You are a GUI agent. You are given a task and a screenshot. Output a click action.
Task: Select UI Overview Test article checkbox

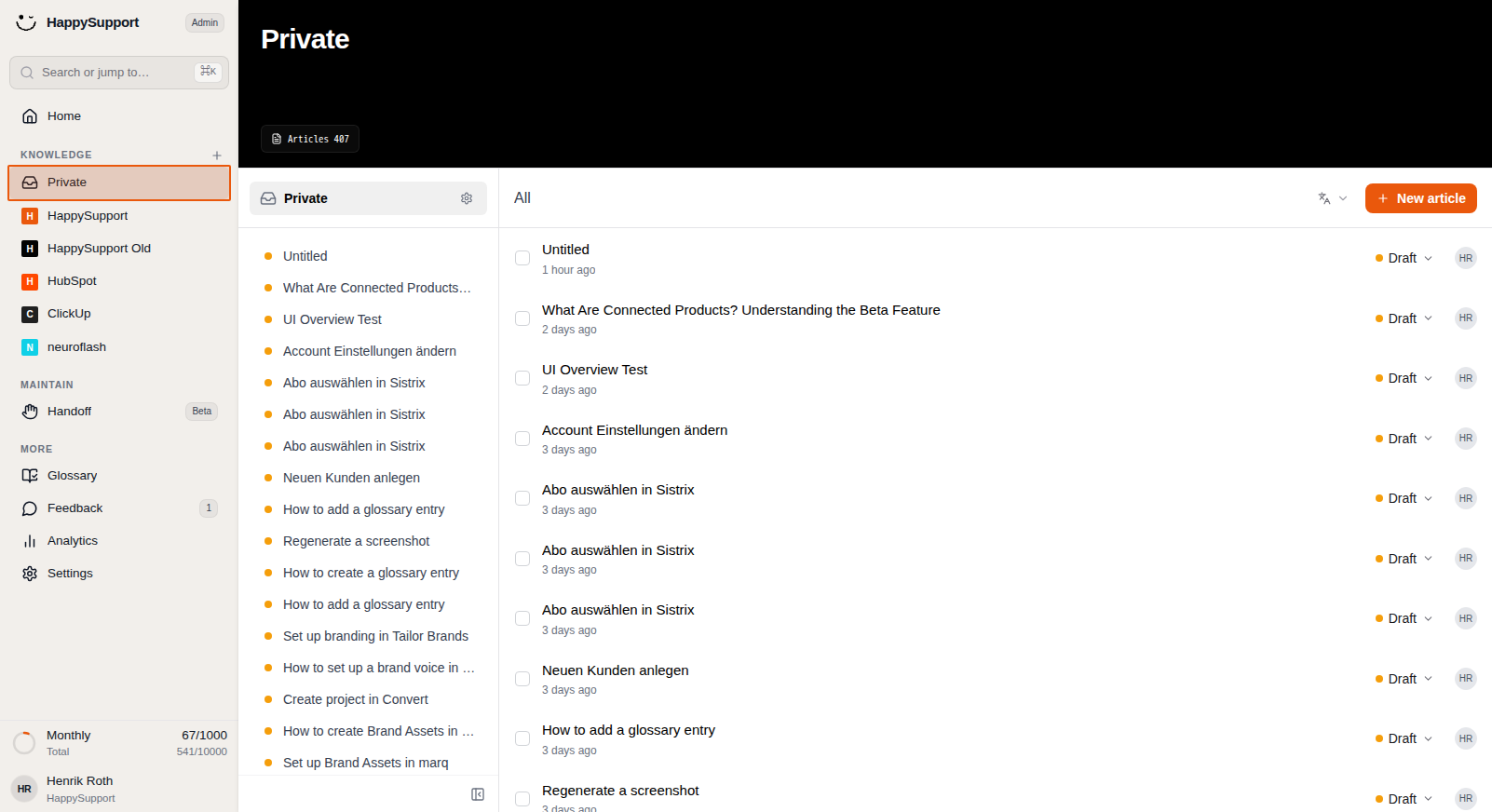[522, 378]
